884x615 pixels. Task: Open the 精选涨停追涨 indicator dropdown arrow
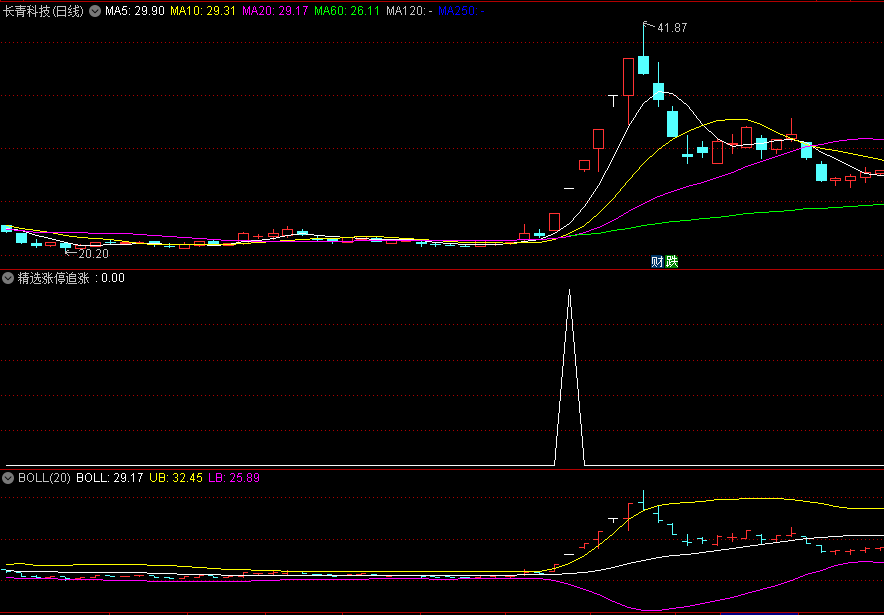(x=8, y=278)
